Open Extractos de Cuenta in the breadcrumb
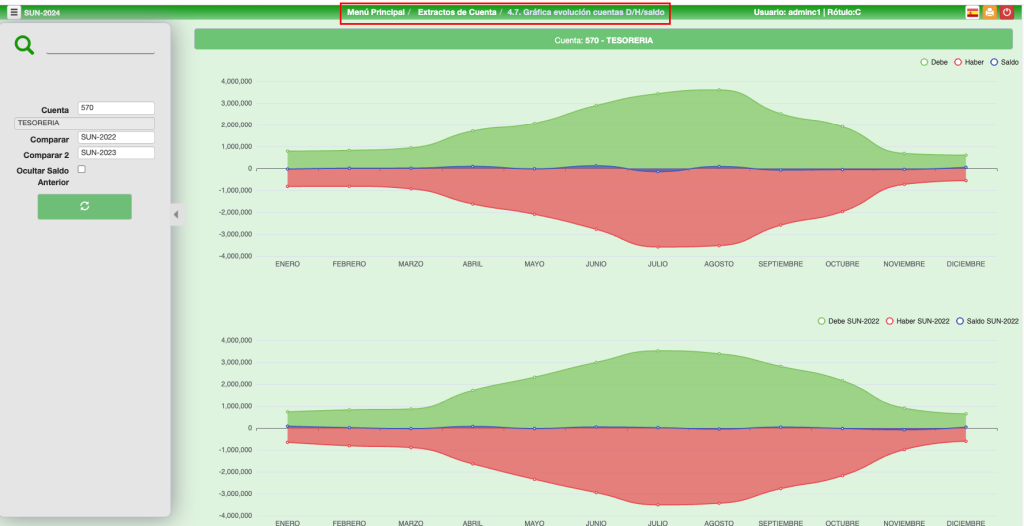Image resolution: width=1024 pixels, height=526 pixels. pyautogui.click(x=457, y=12)
